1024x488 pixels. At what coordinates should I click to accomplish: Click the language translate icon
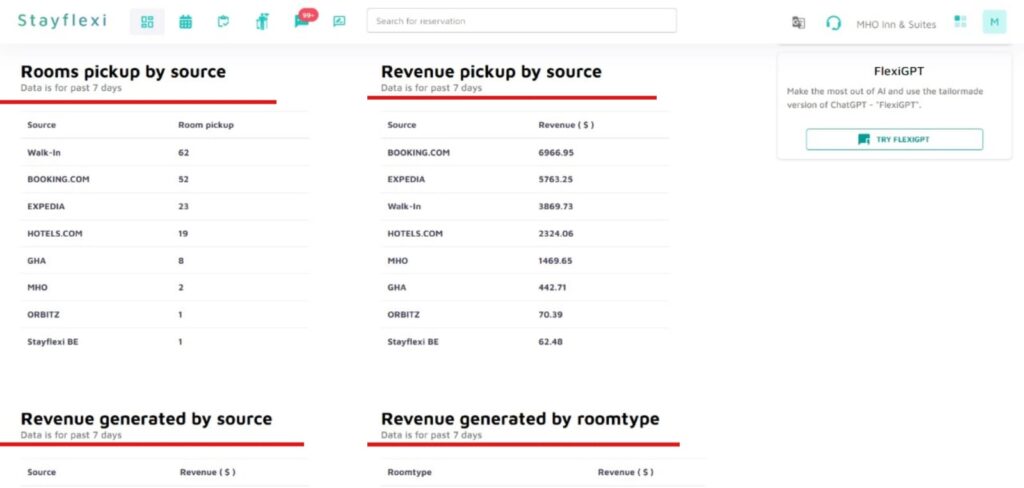pos(798,23)
